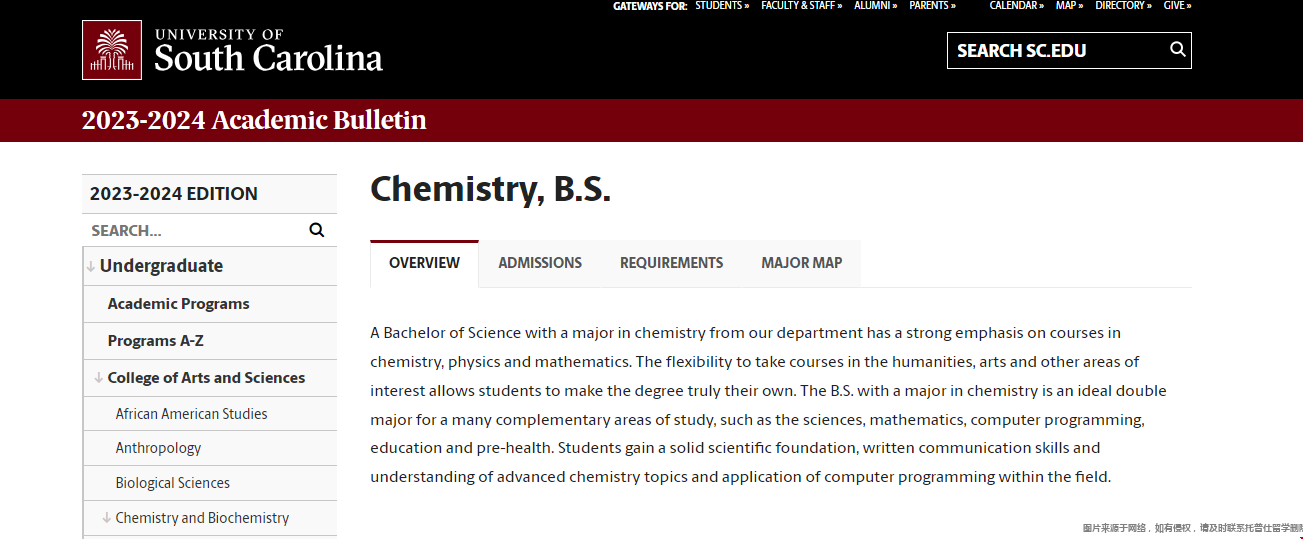The height and width of the screenshot is (539, 1303).
Task: Open the 2023-2024 Academic Bulletin heading link
Action: (254, 120)
